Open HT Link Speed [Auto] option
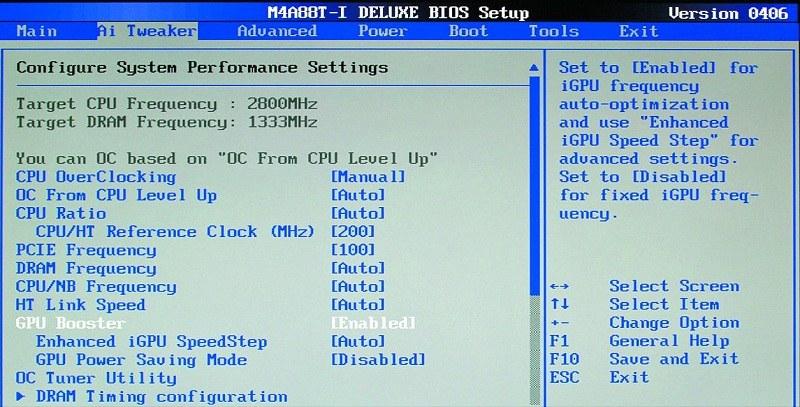 coord(358,305)
